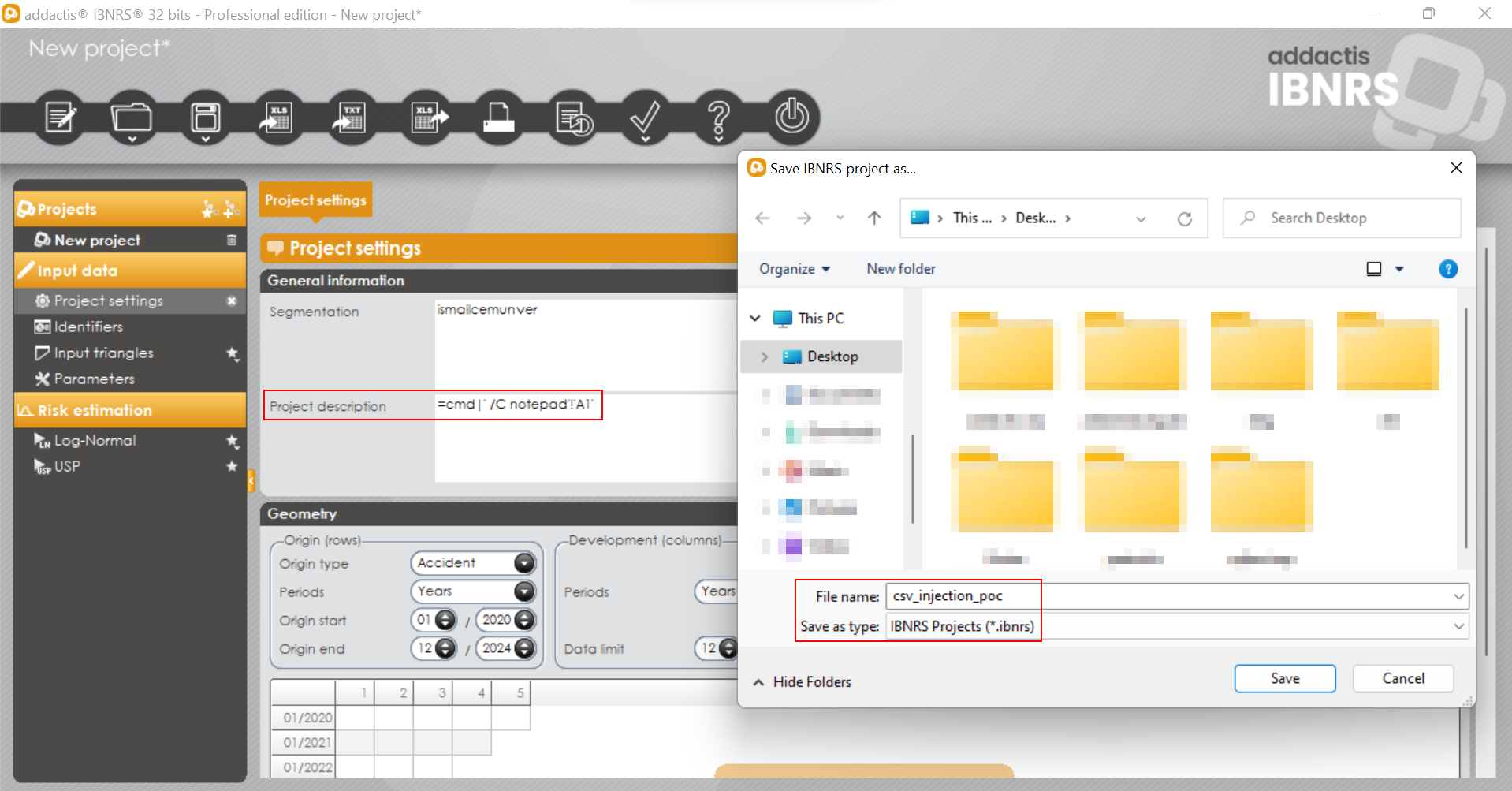Go back in the save dialog
This screenshot has height=791, width=1512.
(x=762, y=218)
